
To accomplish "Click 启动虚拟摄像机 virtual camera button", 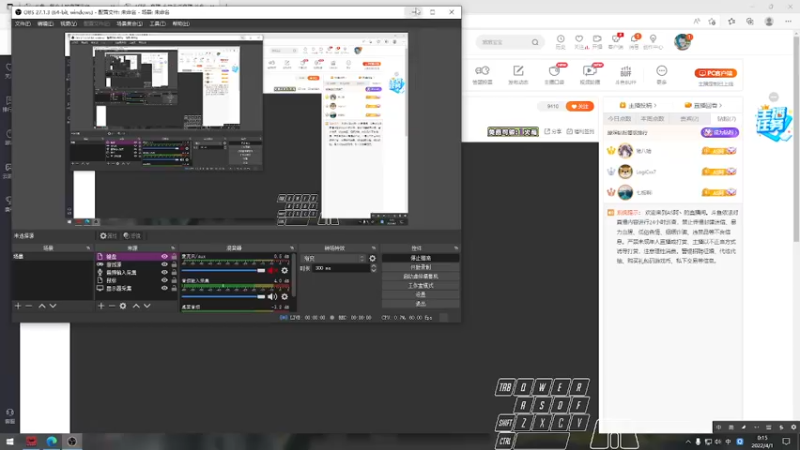I will [420, 276].
